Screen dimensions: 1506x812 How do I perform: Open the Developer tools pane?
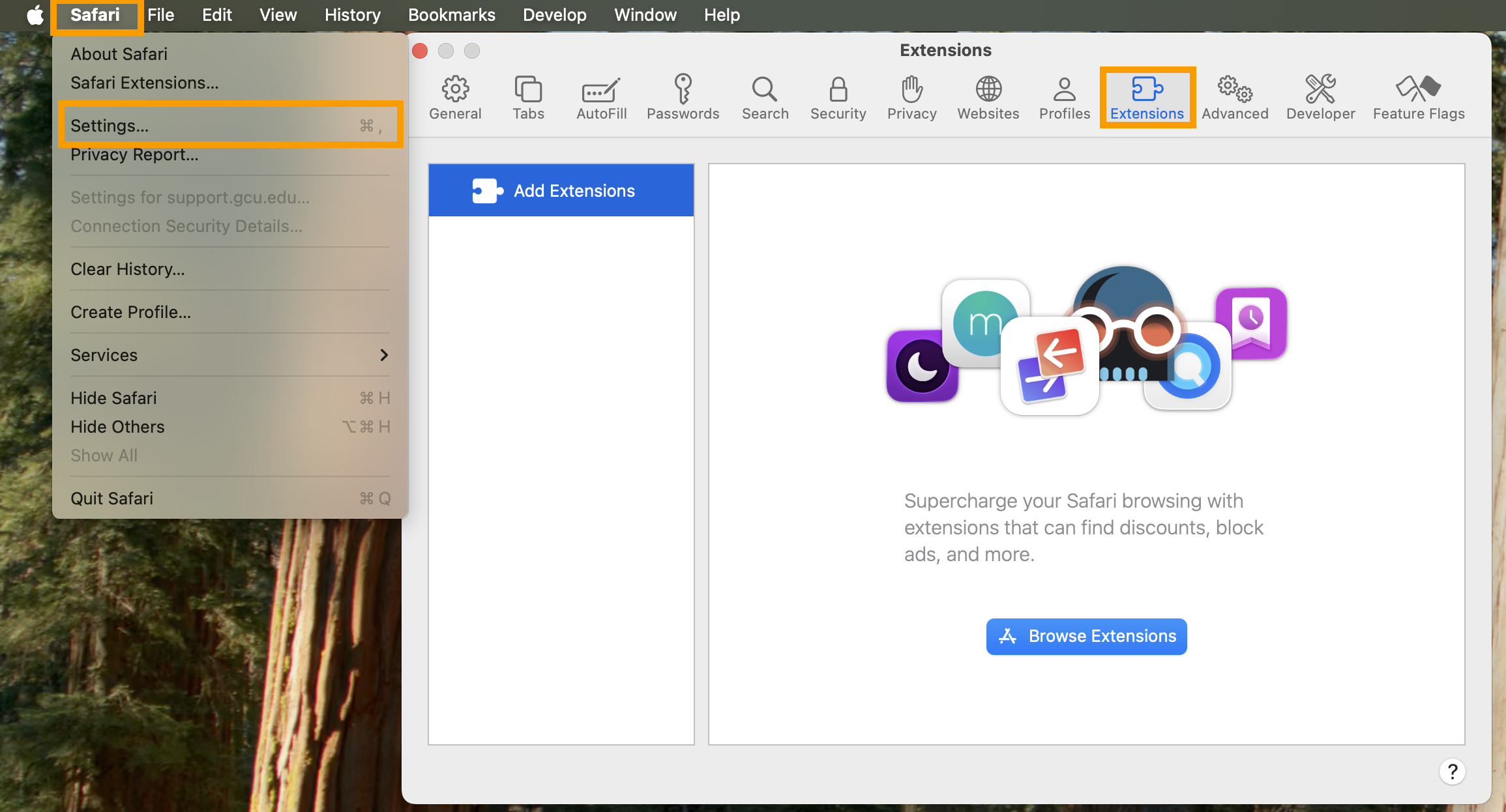(x=1320, y=98)
